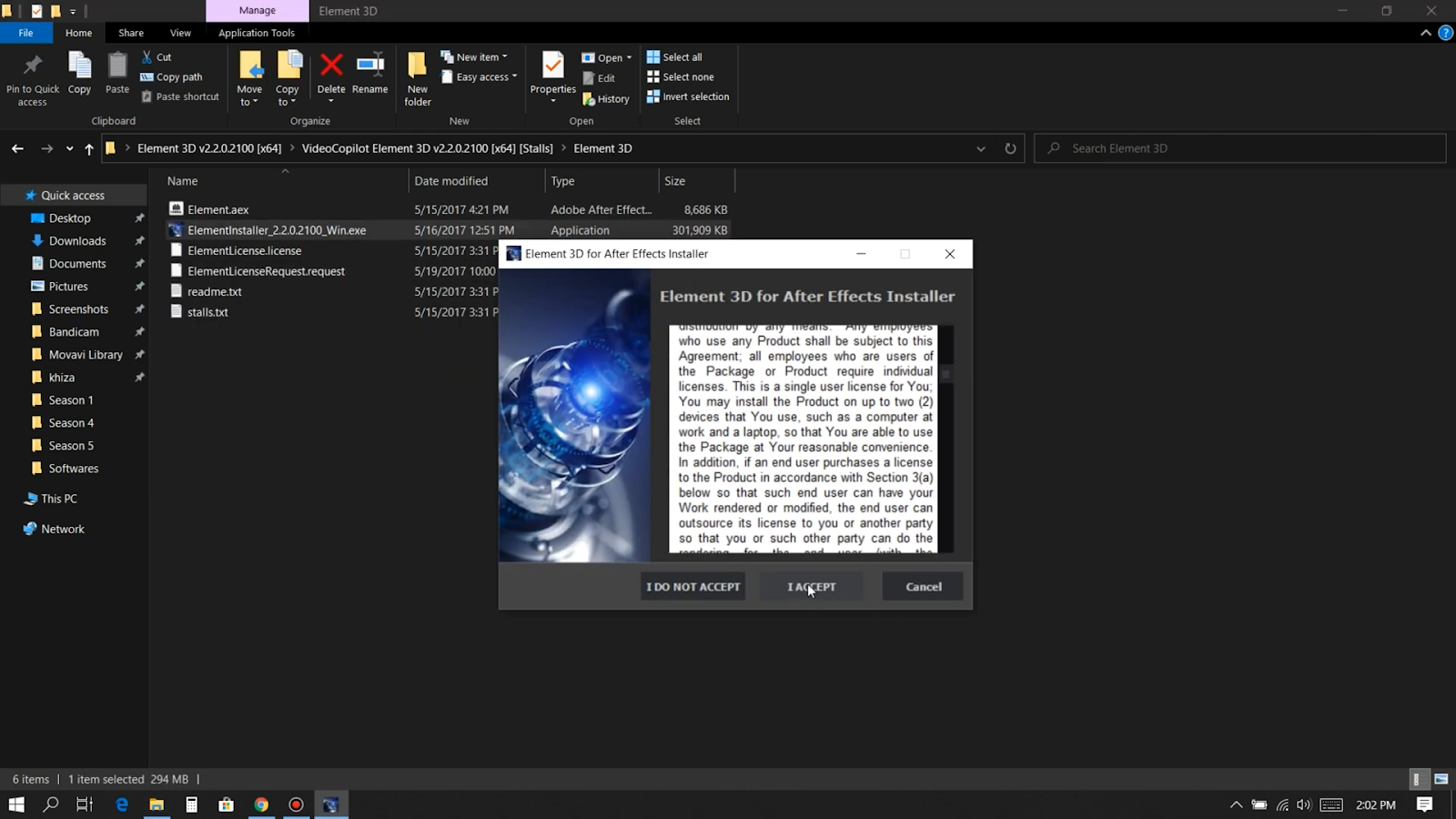Create a New folder from ribbon
This screenshot has width=1456, height=819.
click(x=418, y=79)
